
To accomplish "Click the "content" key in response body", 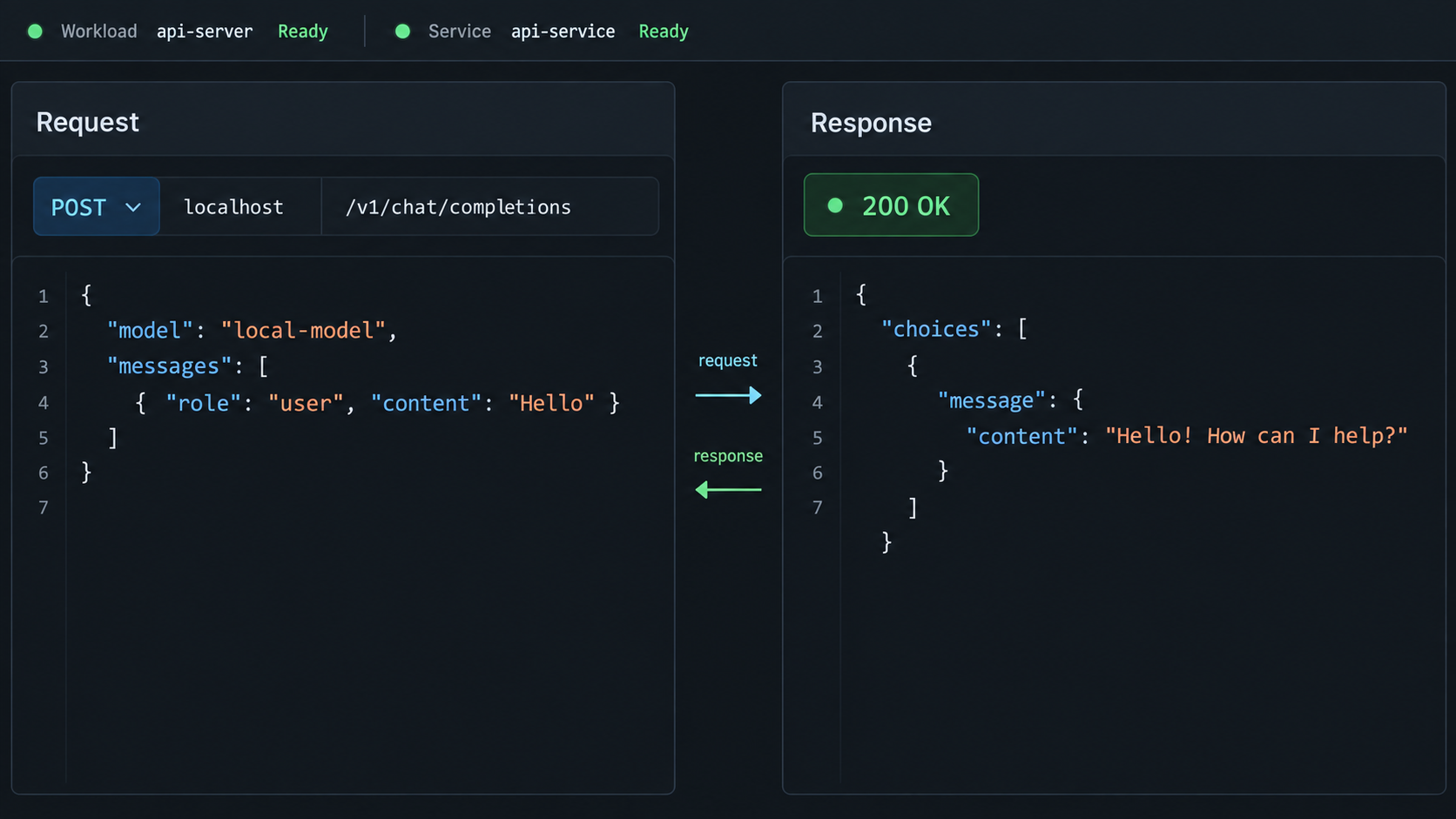I will pyautogui.click(x=1021, y=436).
